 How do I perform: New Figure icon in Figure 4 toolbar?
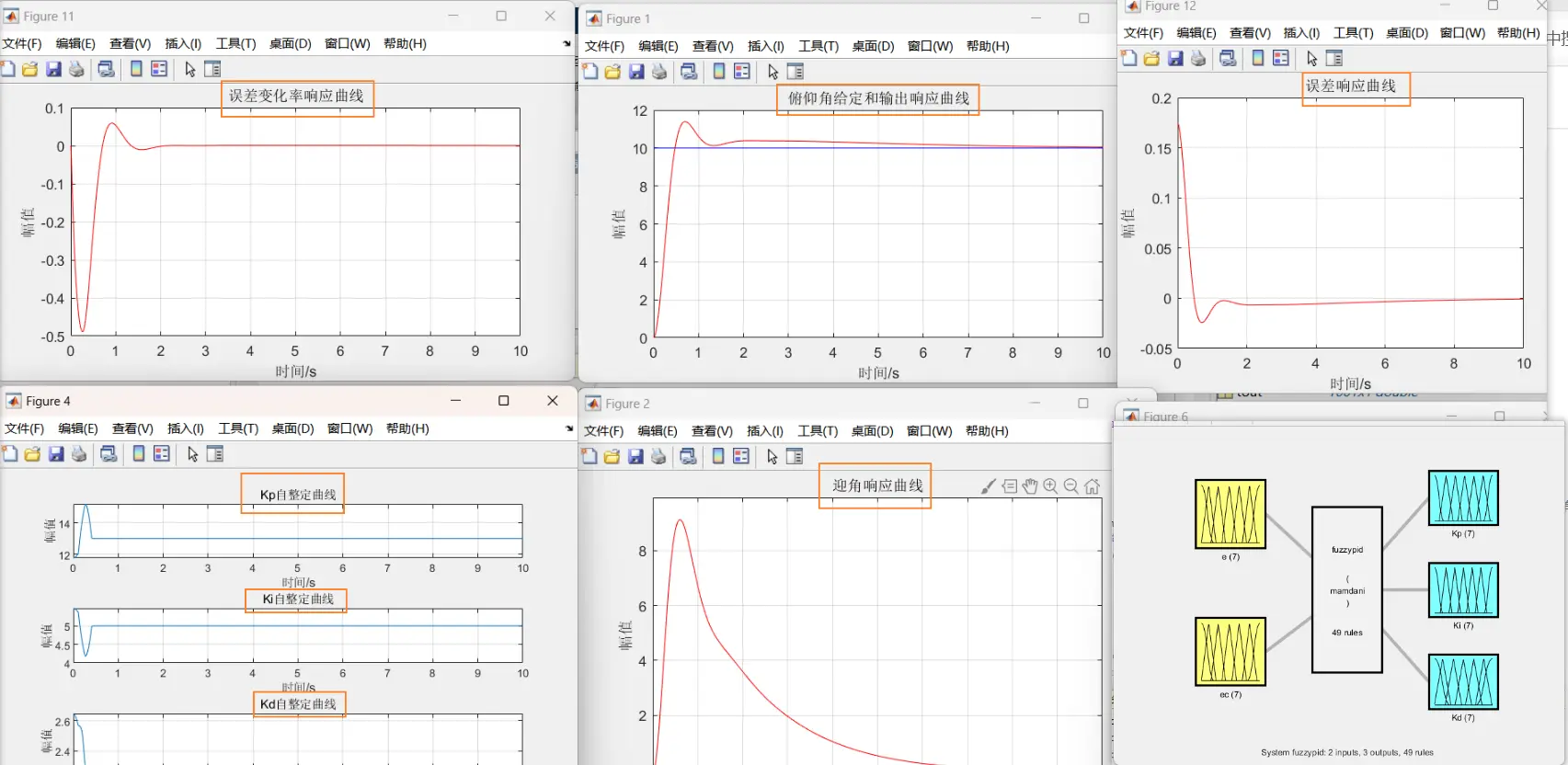(x=10, y=454)
